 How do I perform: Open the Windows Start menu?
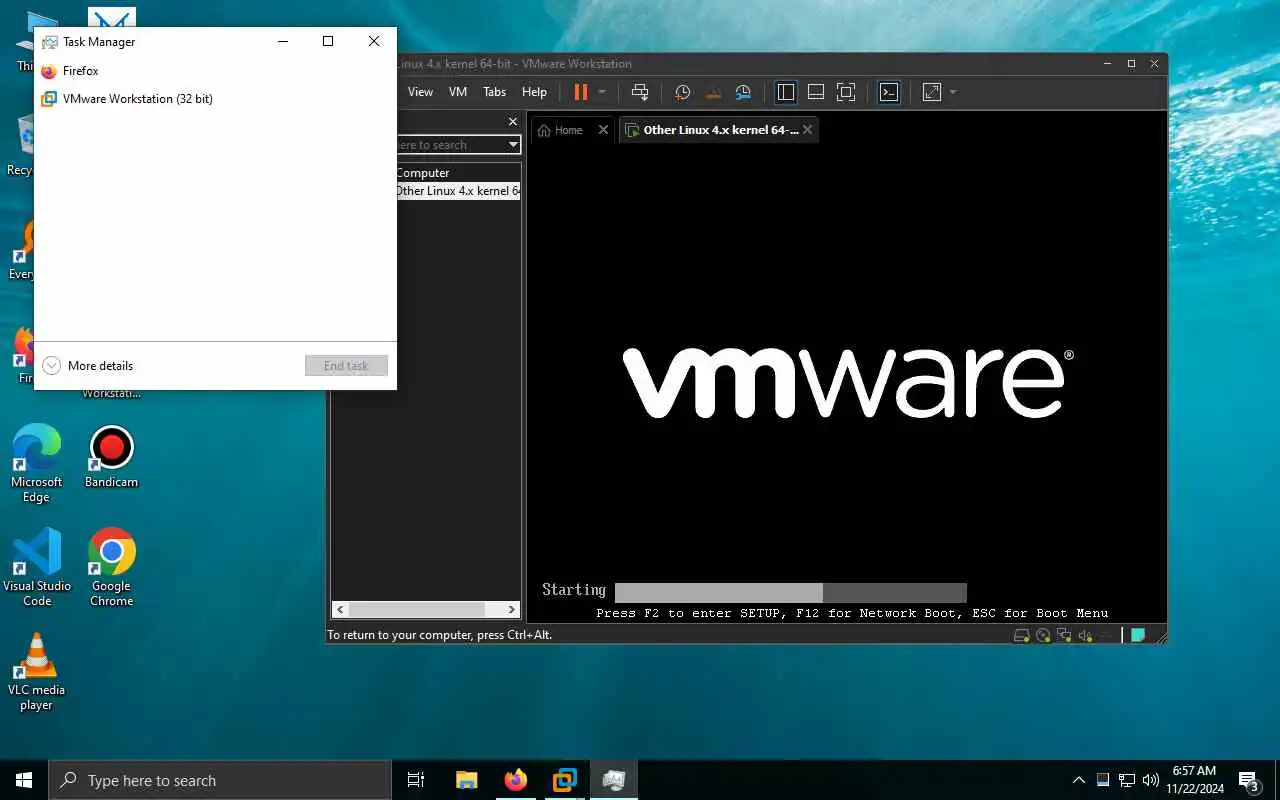pyautogui.click(x=24, y=780)
